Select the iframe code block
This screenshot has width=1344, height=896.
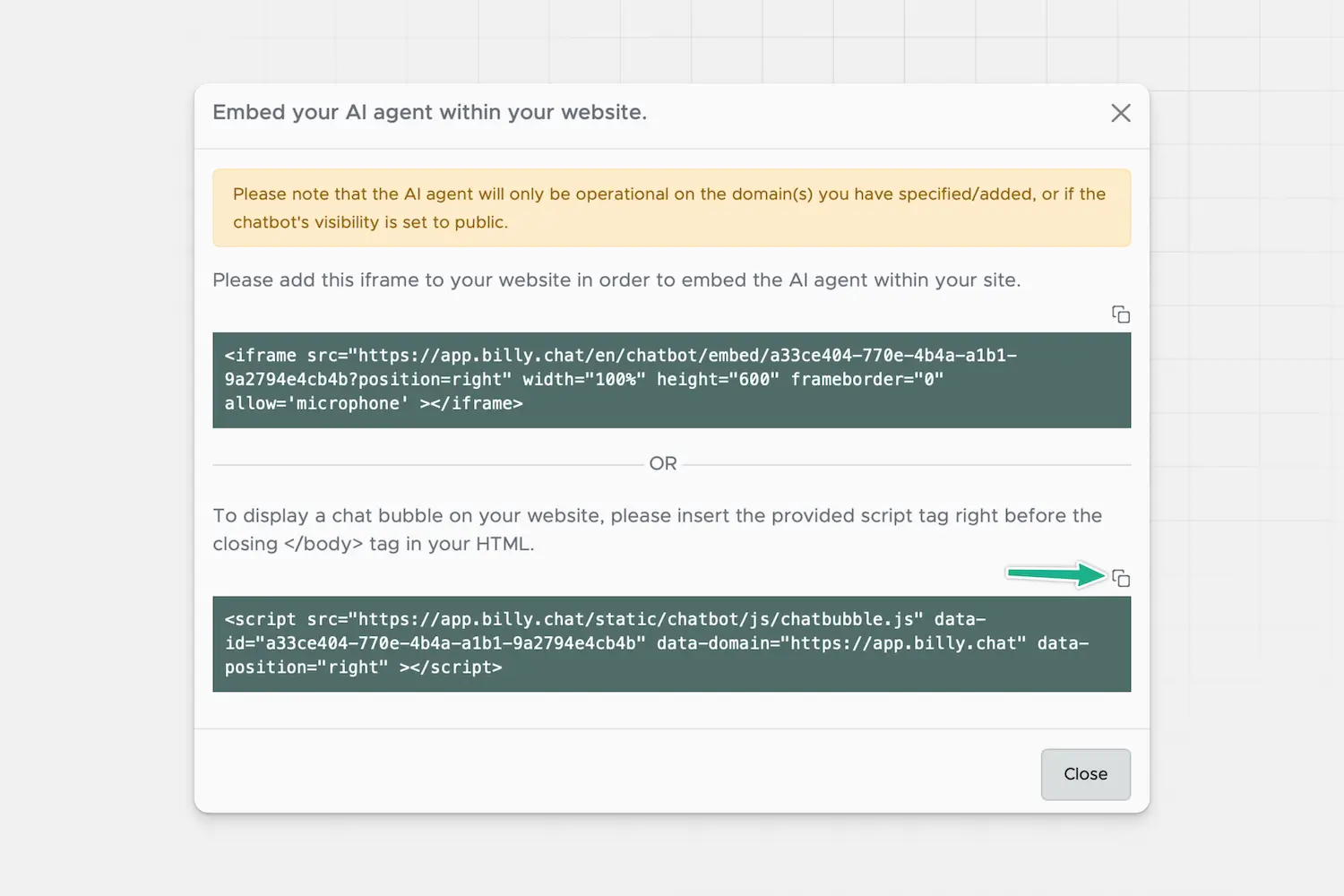(671, 380)
